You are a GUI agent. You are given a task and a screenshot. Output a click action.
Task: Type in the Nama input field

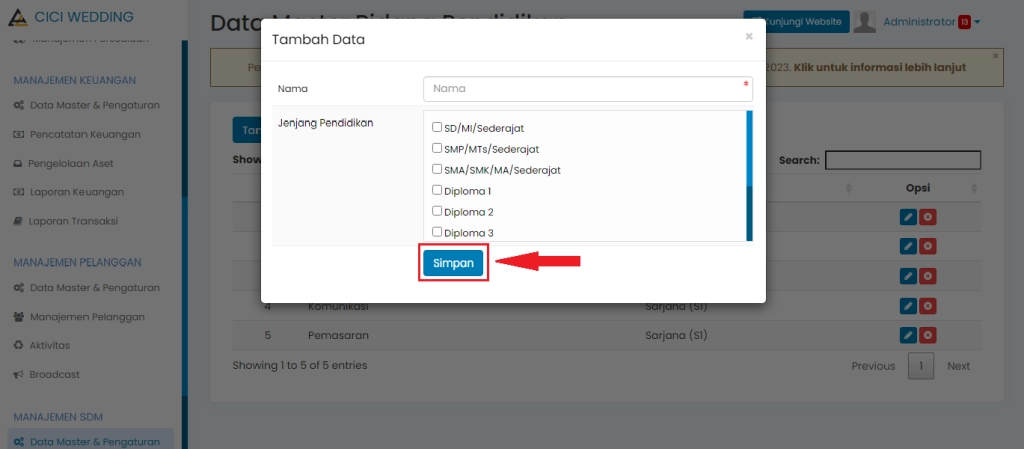[587, 89]
